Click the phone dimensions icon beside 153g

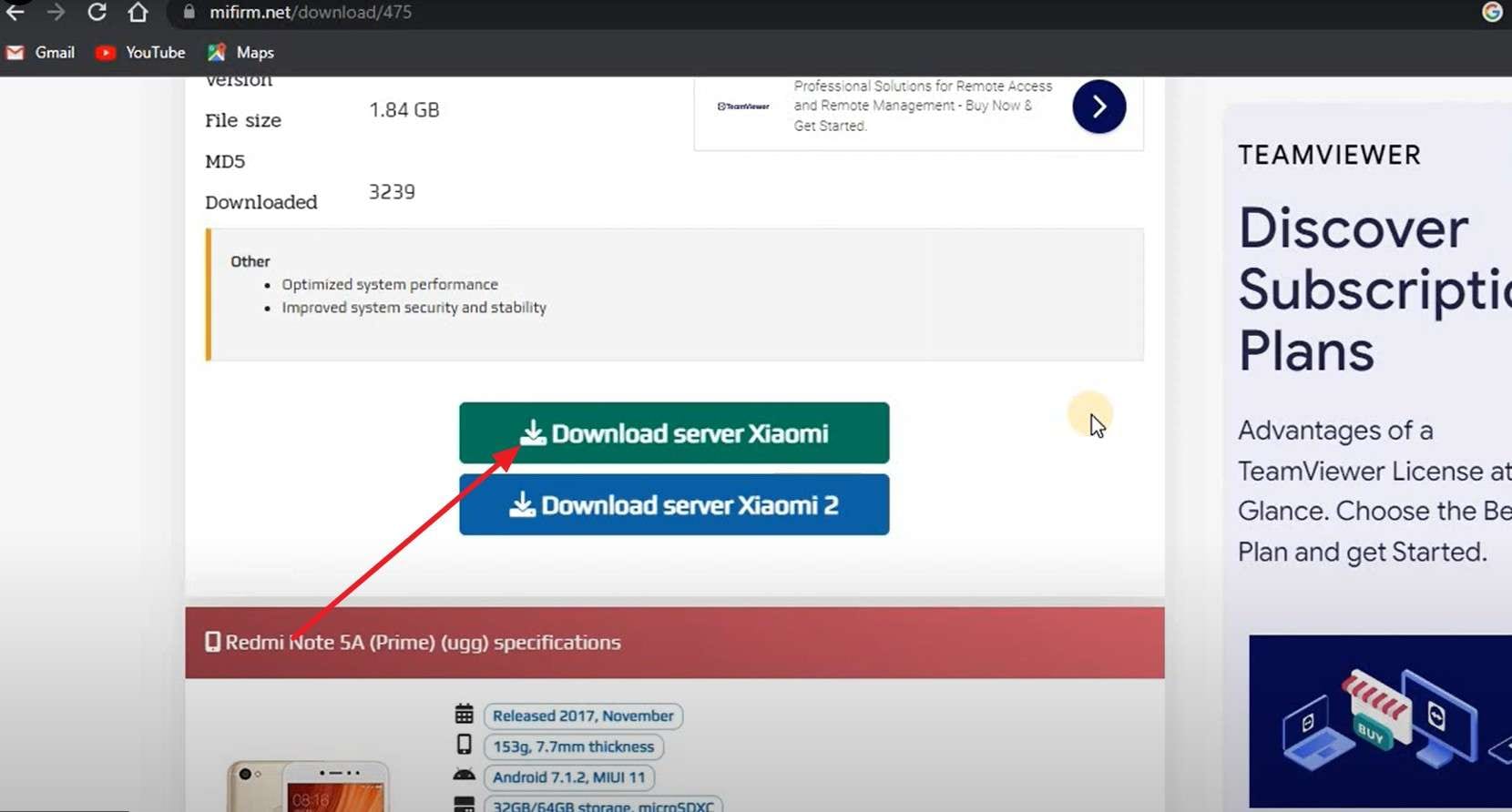(x=464, y=745)
